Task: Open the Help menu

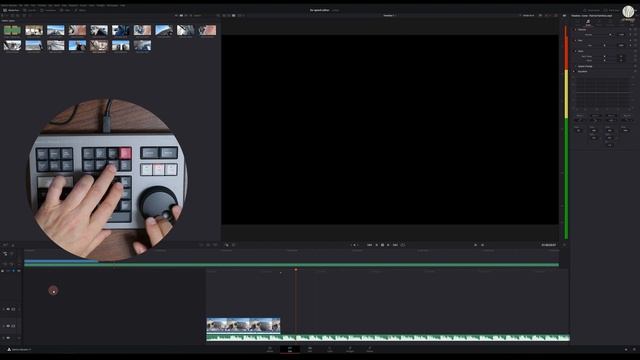Action: point(123,5)
